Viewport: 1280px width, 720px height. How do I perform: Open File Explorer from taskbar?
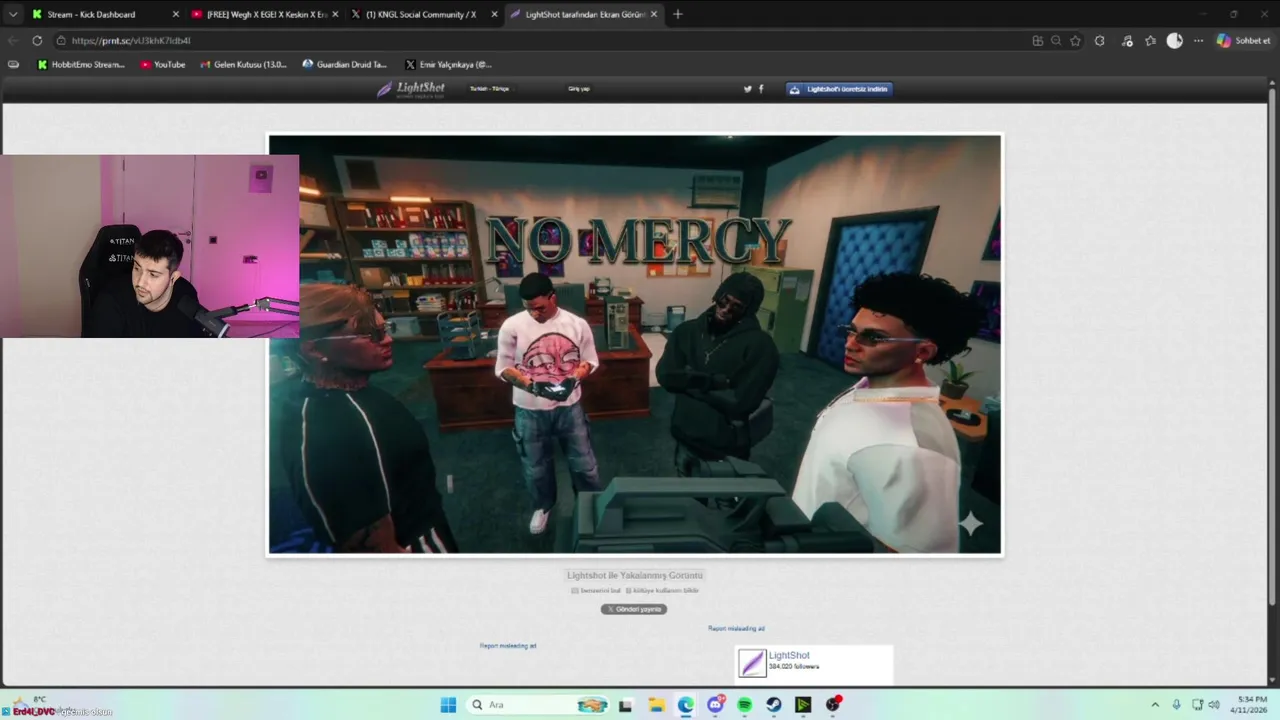(x=655, y=705)
